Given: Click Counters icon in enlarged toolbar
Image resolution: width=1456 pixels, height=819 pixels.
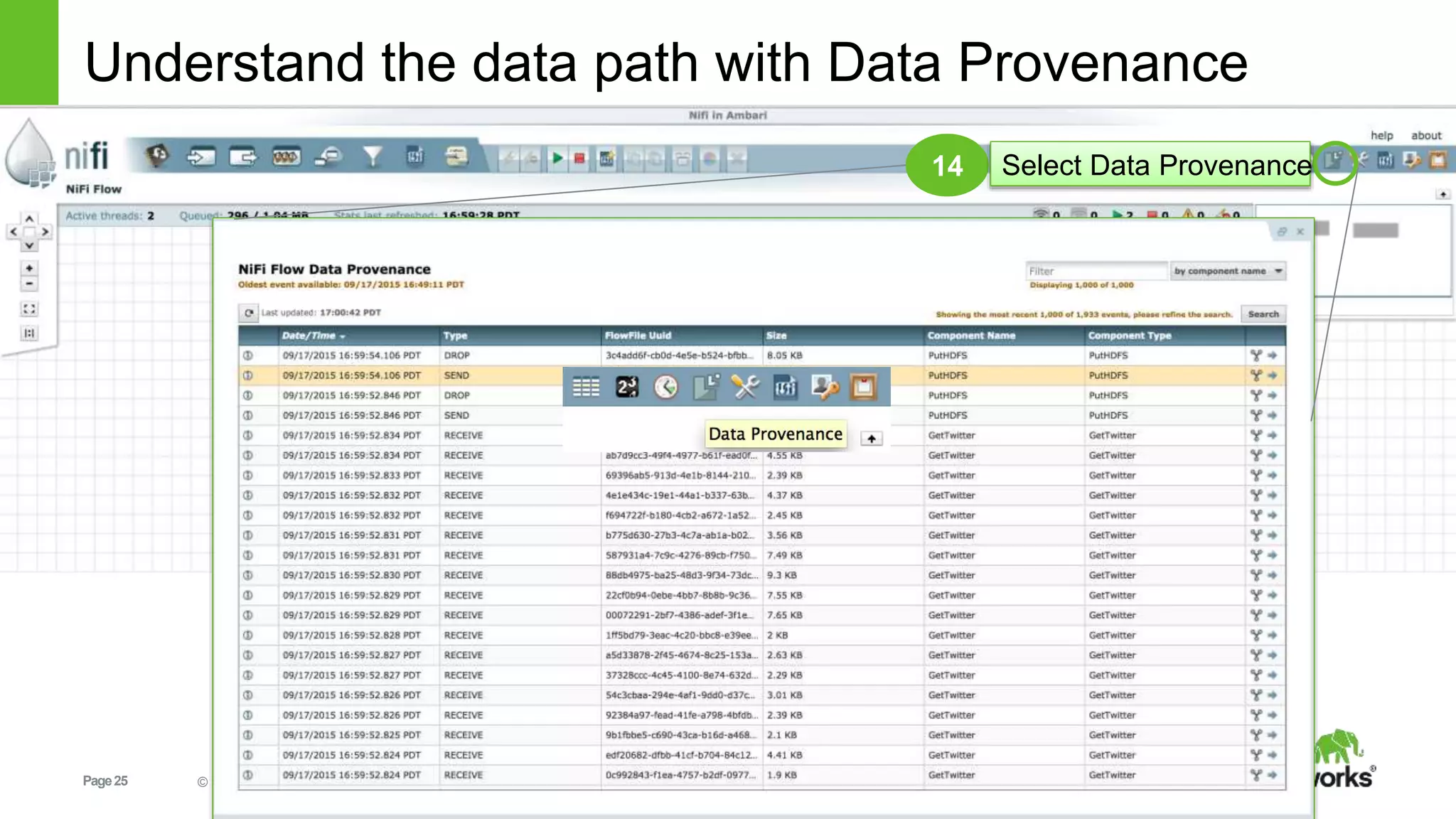Looking at the screenshot, I should pos(627,387).
